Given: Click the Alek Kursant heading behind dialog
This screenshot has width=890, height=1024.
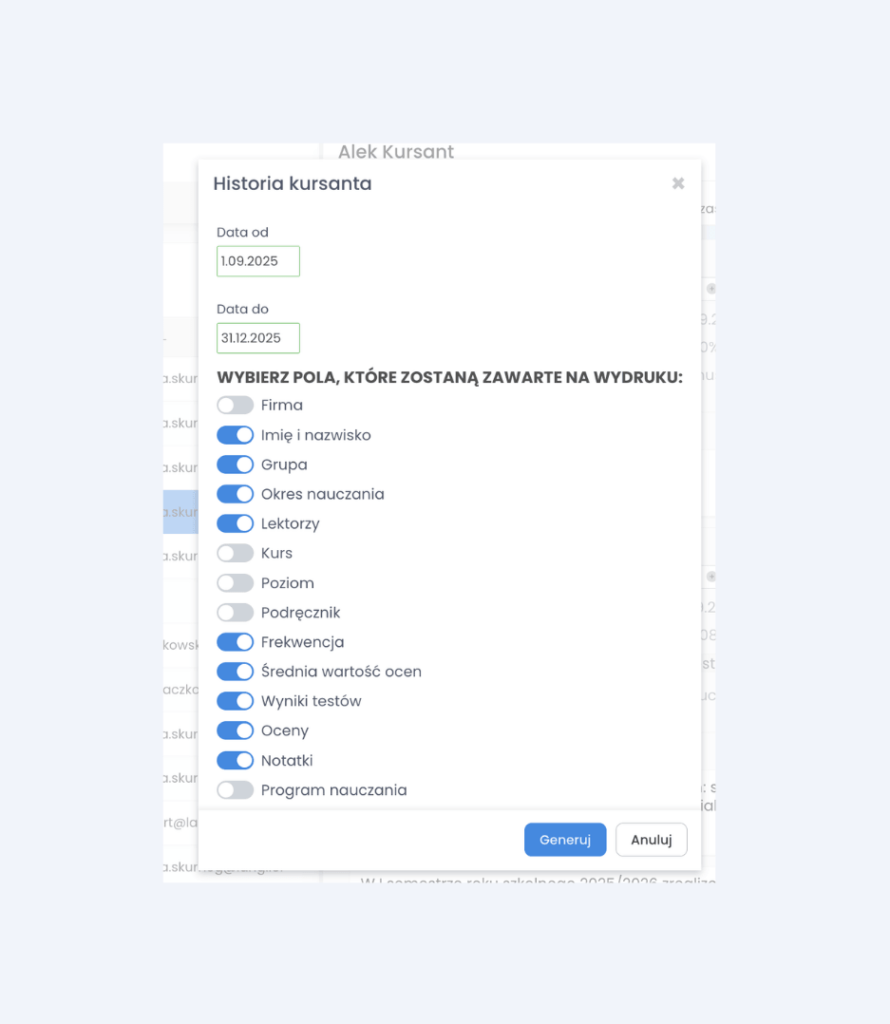Looking at the screenshot, I should (x=396, y=151).
